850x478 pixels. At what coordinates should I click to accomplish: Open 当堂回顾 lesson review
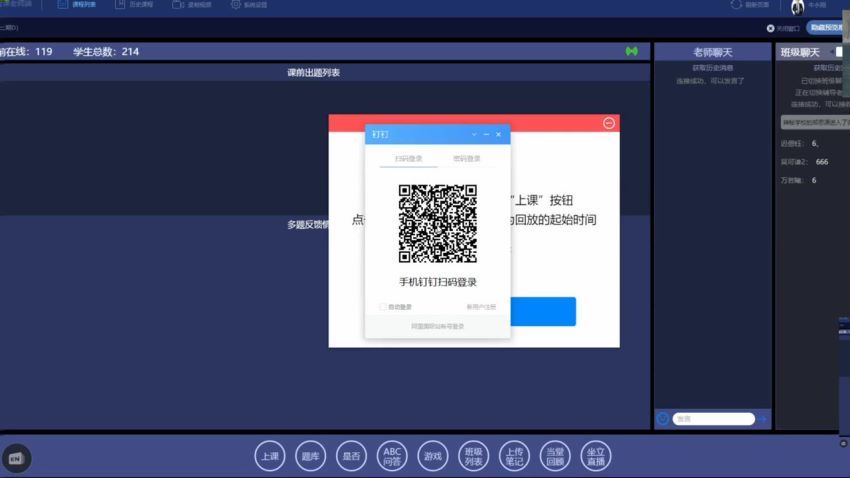pos(556,456)
